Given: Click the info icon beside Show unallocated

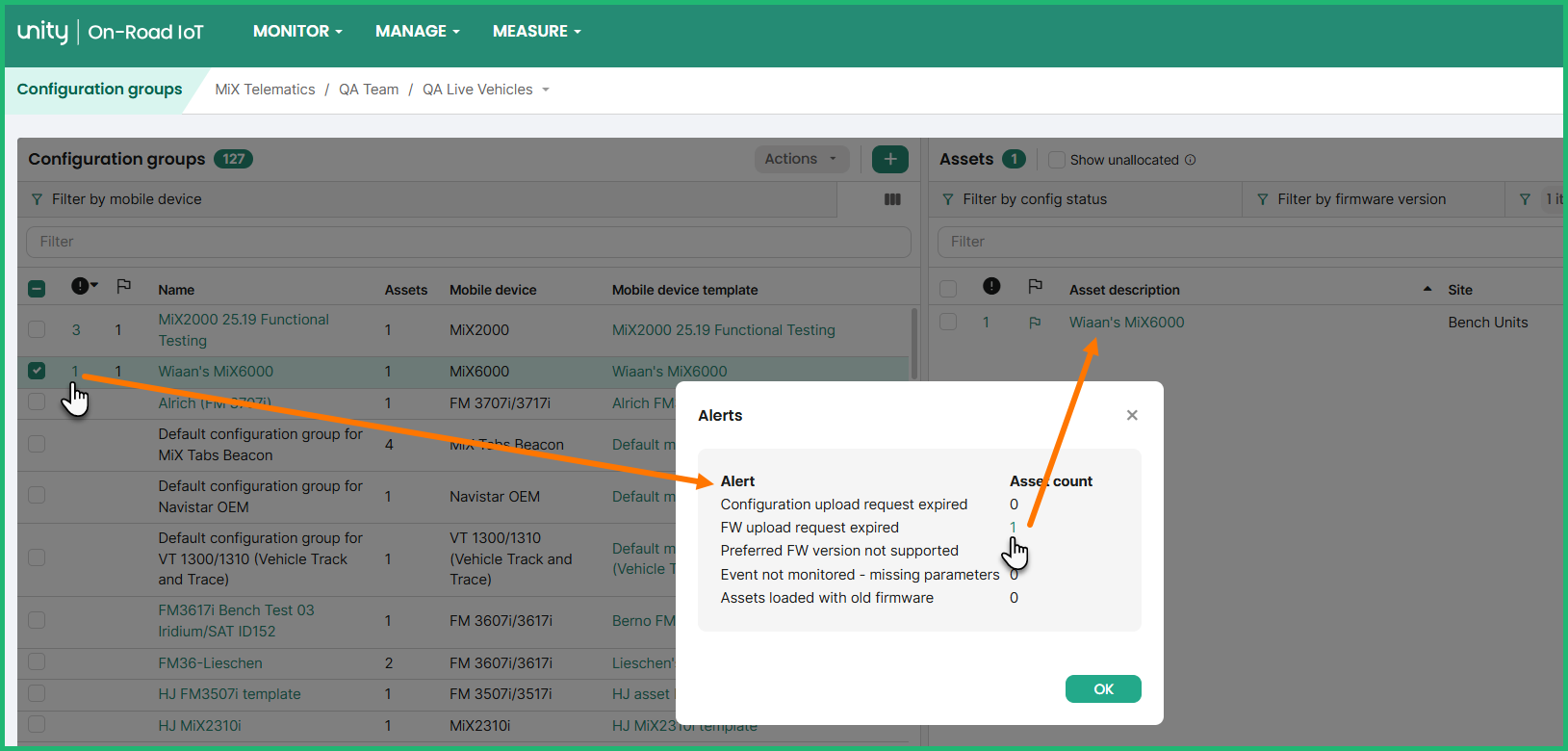Looking at the screenshot, I should (x=1191, y=160).
